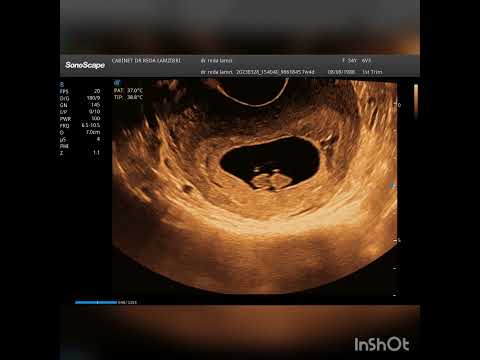
Task: Click the CABINET DR clinic name header
Action: point(146,61)
